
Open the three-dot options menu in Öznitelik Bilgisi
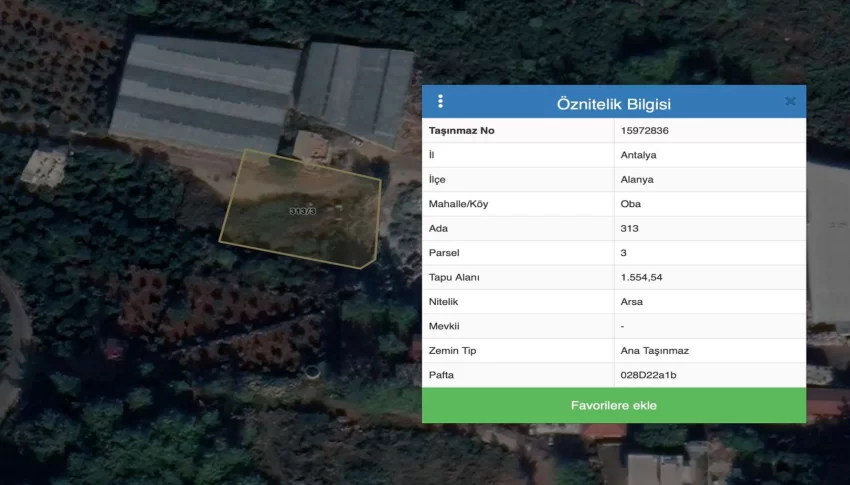pos(440,101)
